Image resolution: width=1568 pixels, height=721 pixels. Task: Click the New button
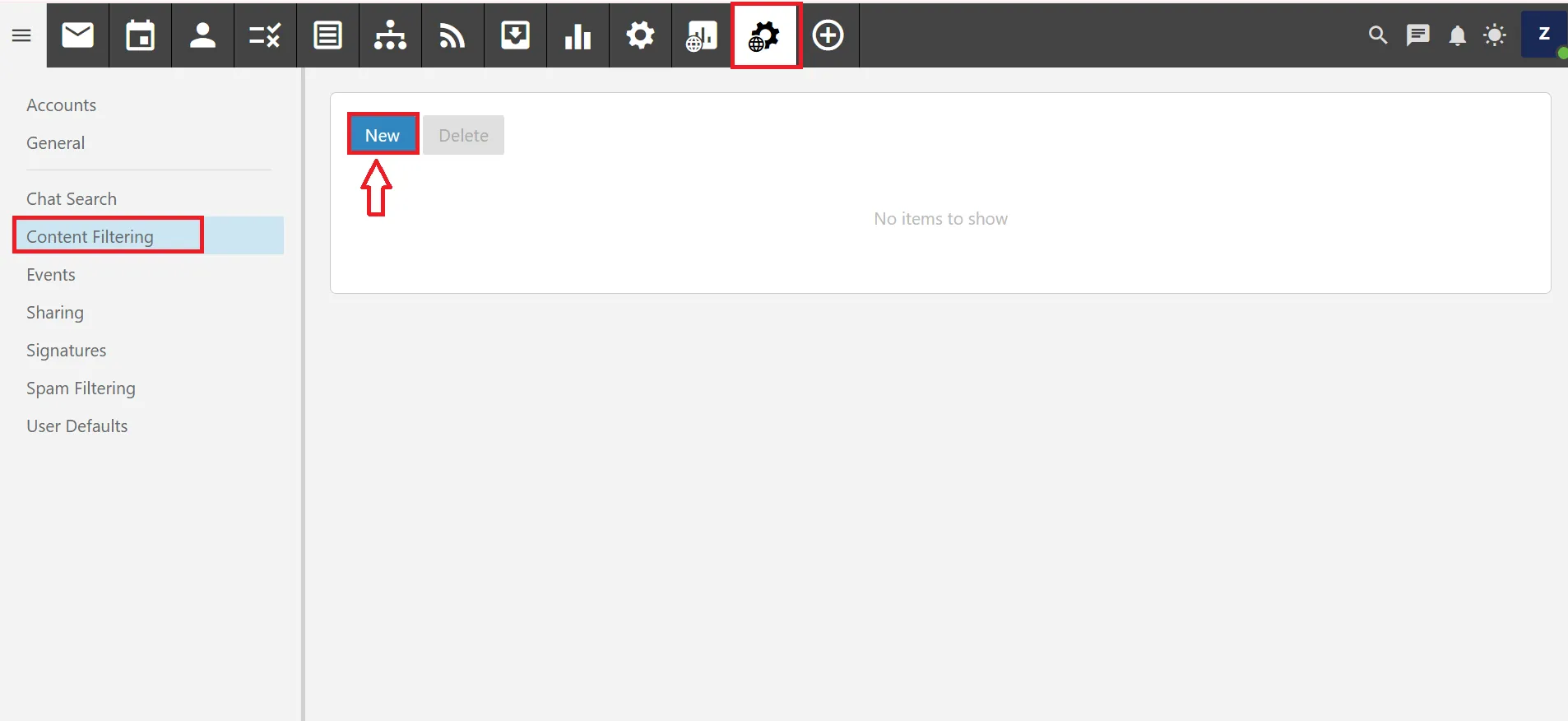point(383,135)
